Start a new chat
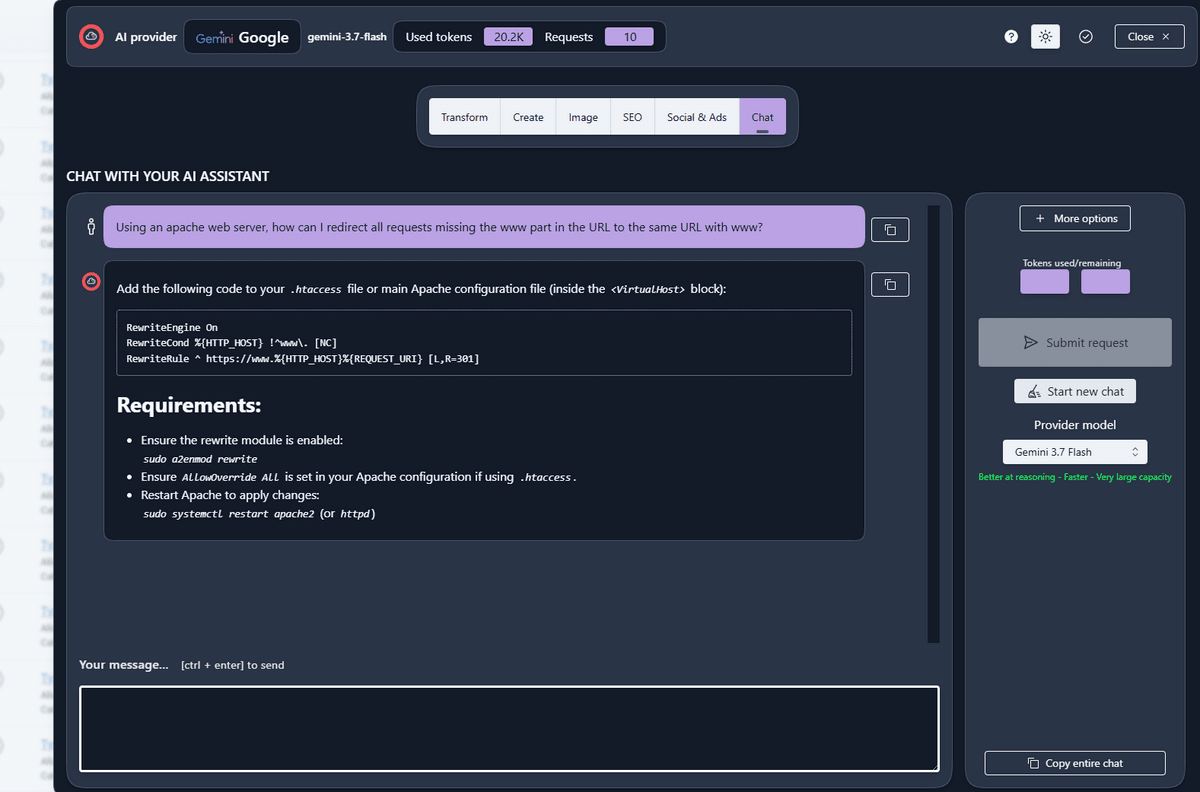 1075,391
